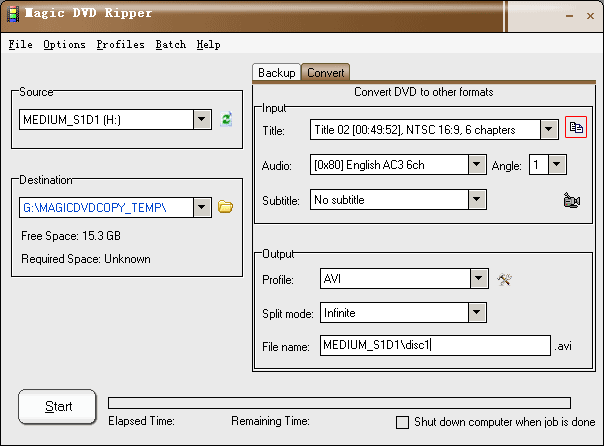
Task: Minimize the Magic DVD Ripper window
Action: pyautogui.click(x=569, y=16)
